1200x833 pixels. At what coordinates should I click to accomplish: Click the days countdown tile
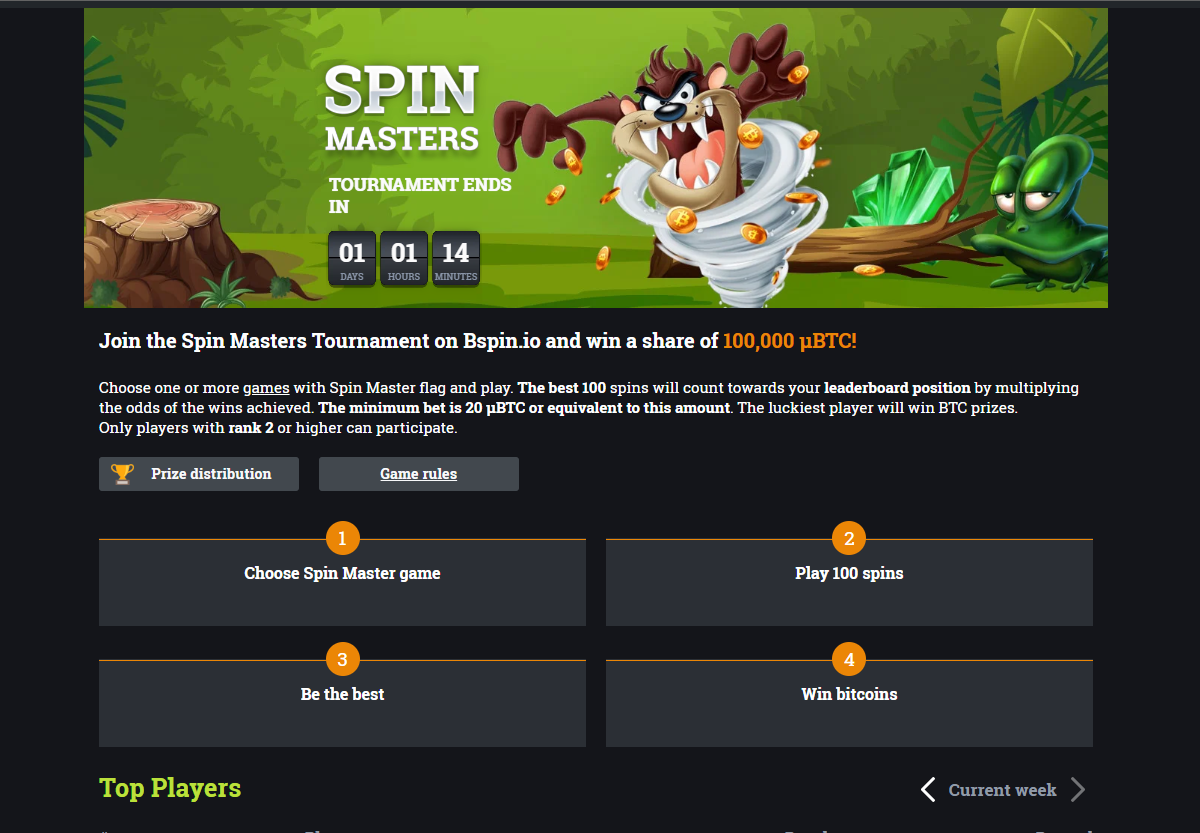click(x=352, y=258)
